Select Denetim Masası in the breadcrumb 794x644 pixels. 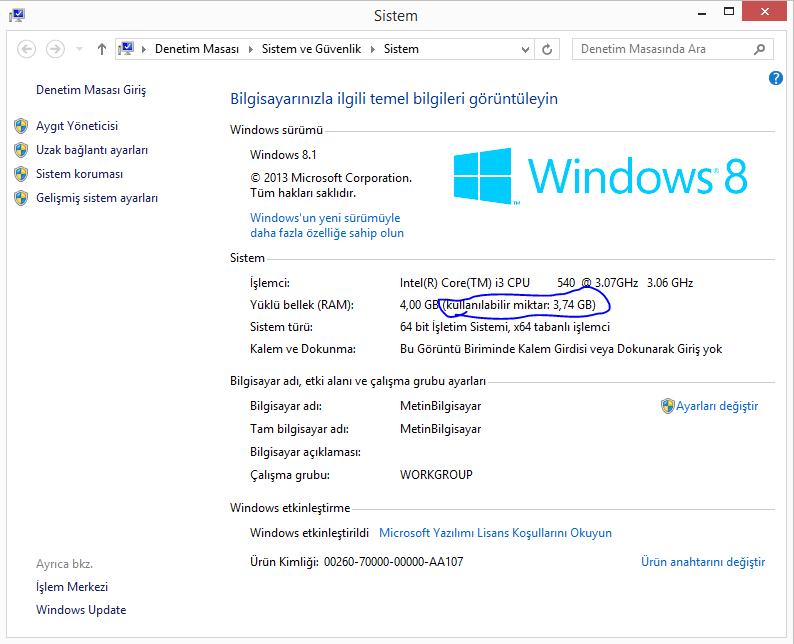[x=196, y=49]
